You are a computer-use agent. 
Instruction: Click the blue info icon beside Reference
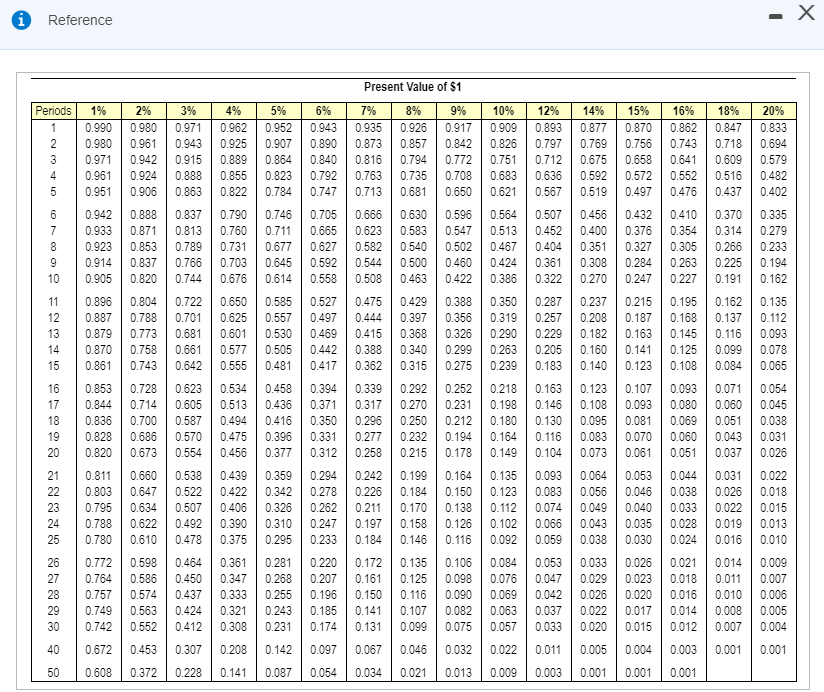[x=21, y=20]
